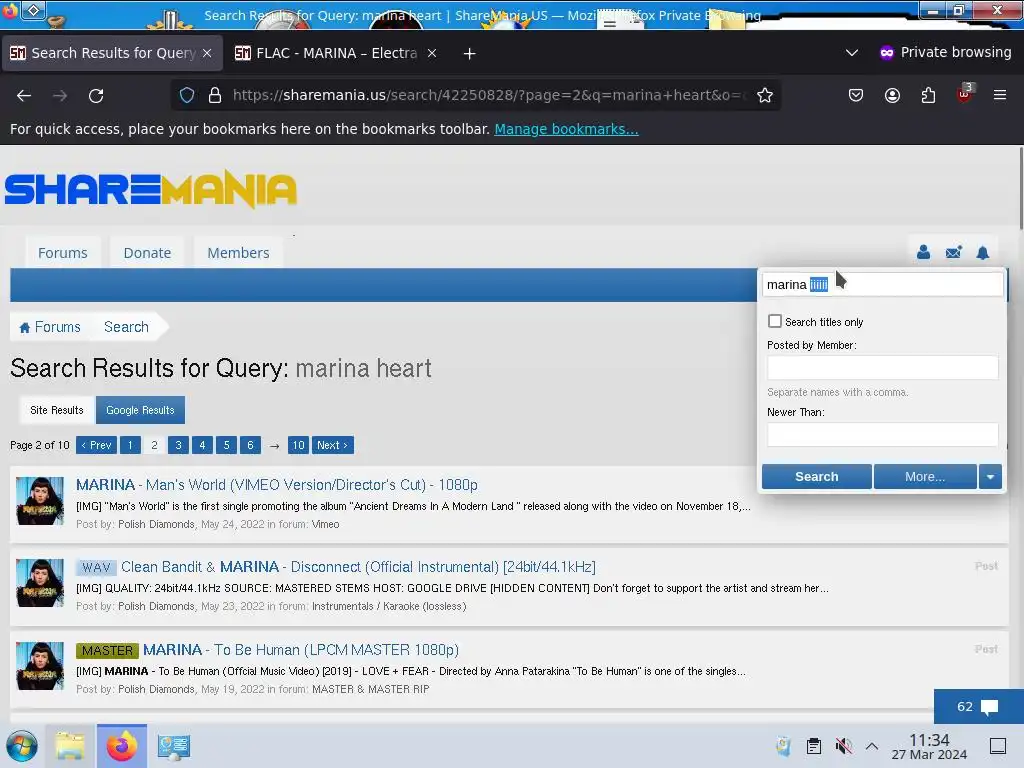The height and width of the screenshot is (768, 1024).
Task: Click the Vimeo forum link
Action: click(325, 524)
